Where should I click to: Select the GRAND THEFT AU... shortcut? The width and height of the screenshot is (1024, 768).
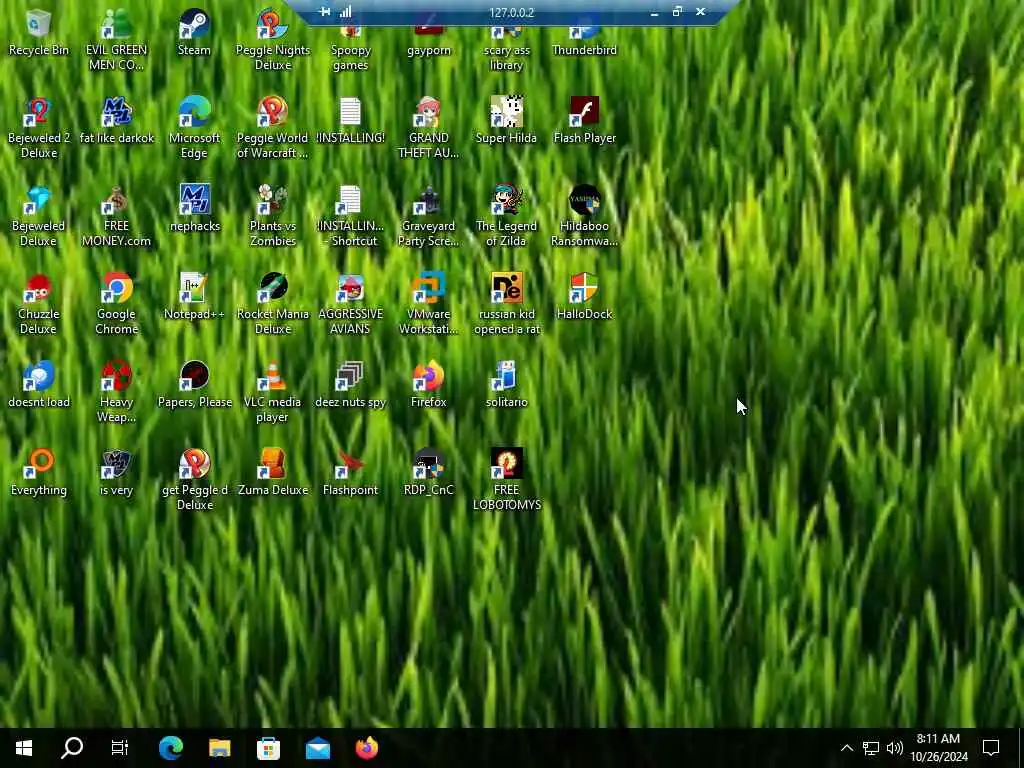[x=428, y=127]
